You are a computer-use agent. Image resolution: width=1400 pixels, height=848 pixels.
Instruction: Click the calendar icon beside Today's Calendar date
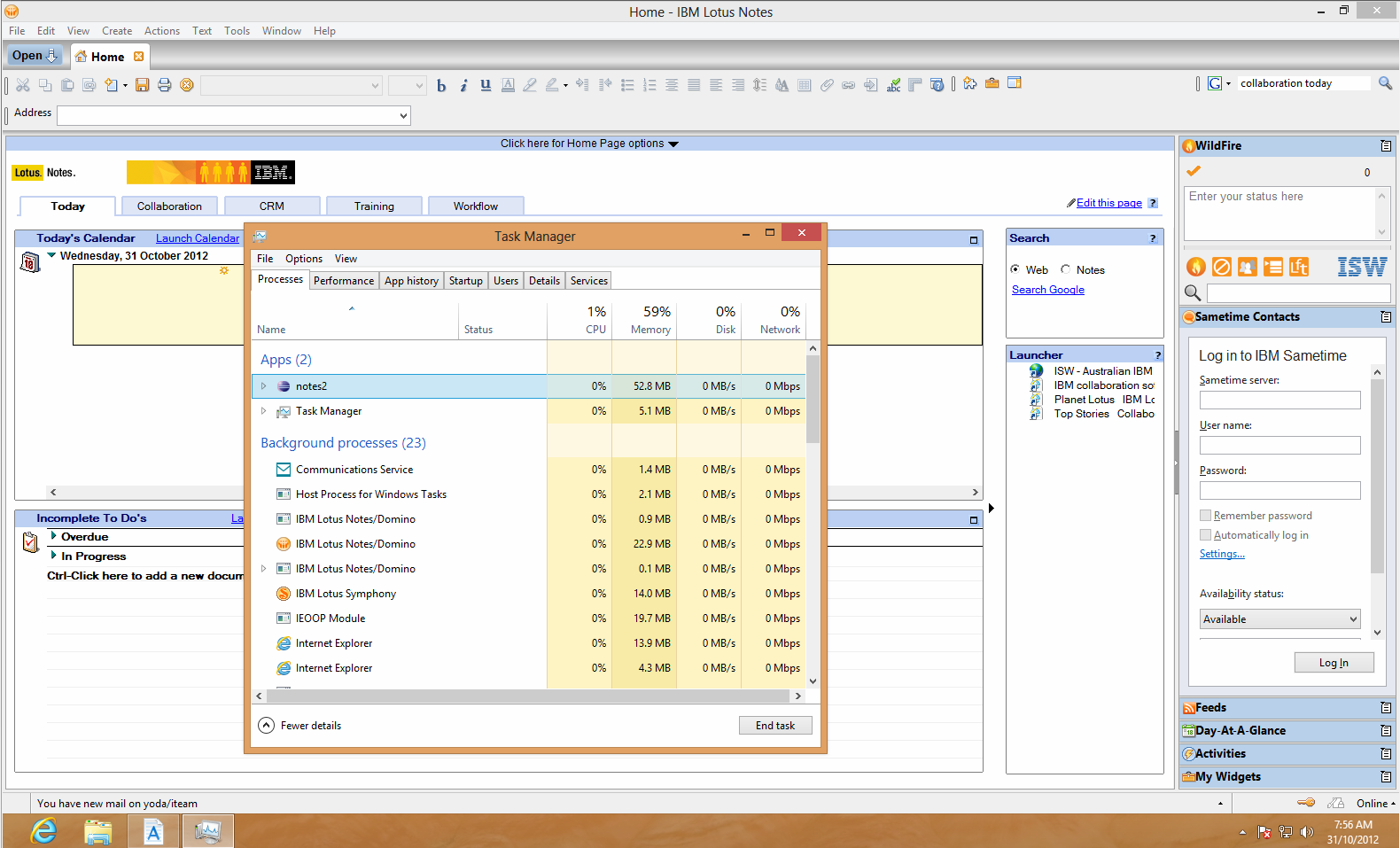pyautogui.click(x=30, y=262)
